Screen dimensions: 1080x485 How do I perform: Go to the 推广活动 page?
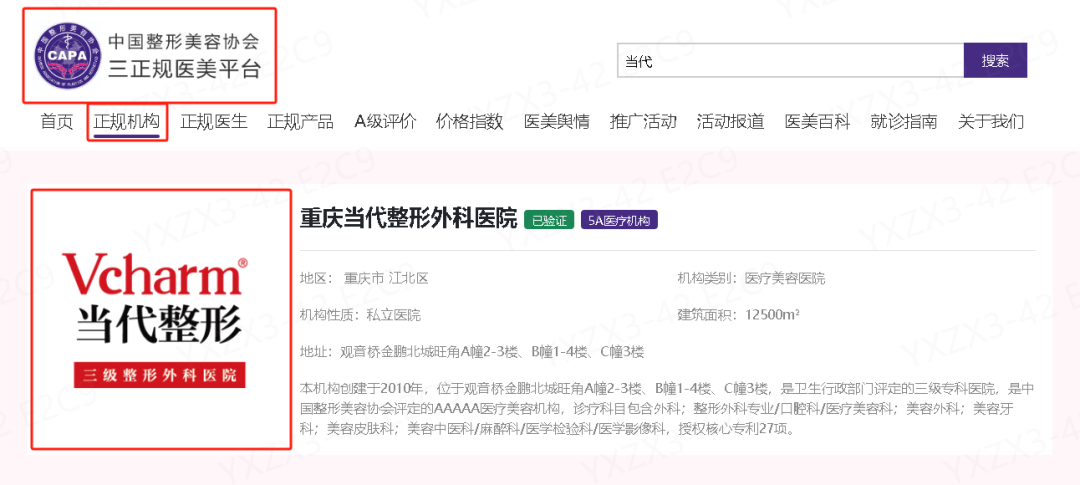[643, 122]
